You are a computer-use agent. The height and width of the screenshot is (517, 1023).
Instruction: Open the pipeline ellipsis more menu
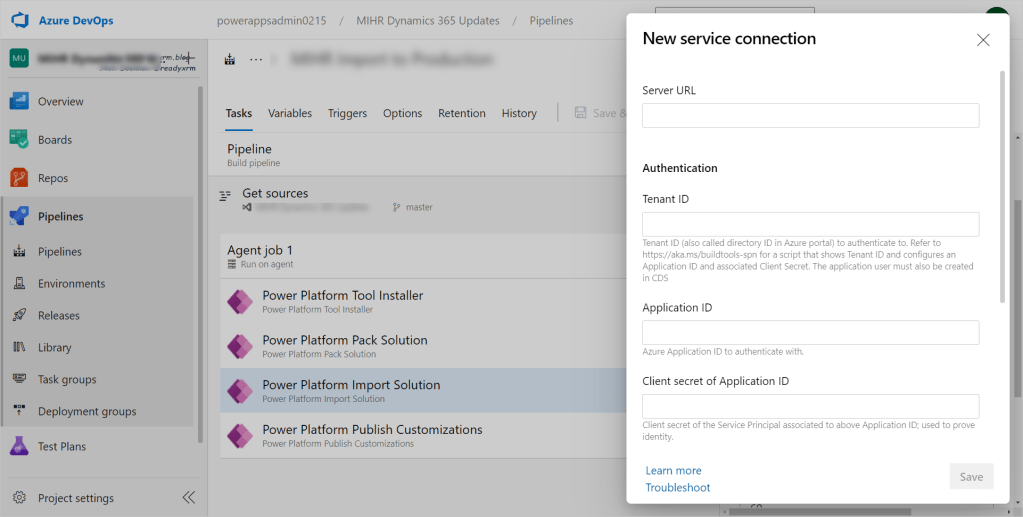click(x=256, y=60)
